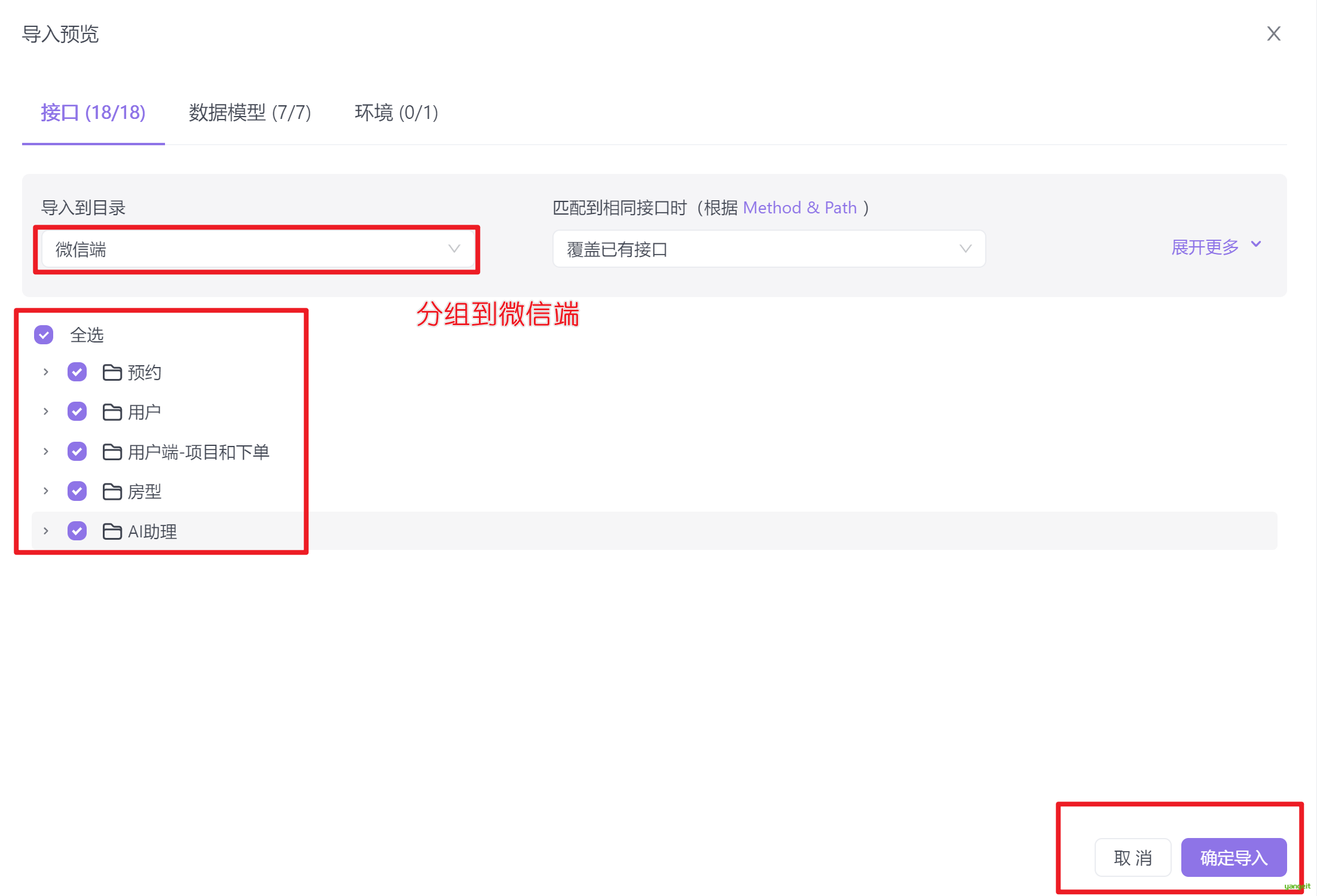Click the 用户 folder icon

point(112,412)
